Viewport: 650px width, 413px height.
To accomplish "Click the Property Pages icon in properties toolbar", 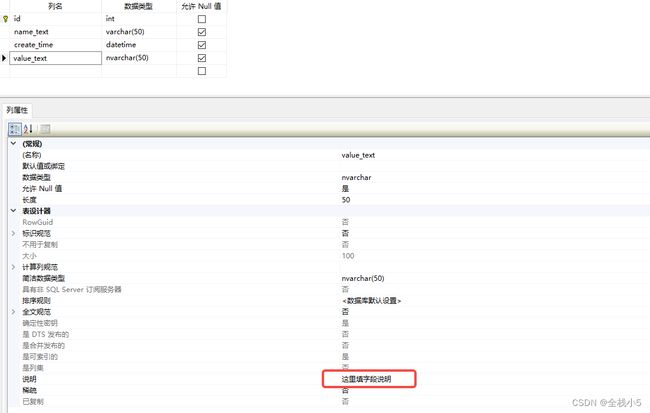I will (45, 129).
